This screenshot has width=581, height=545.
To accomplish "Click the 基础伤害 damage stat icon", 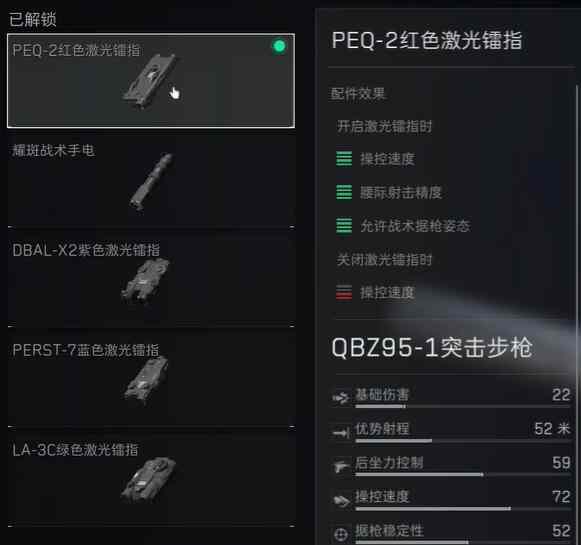I will (341, 398).
